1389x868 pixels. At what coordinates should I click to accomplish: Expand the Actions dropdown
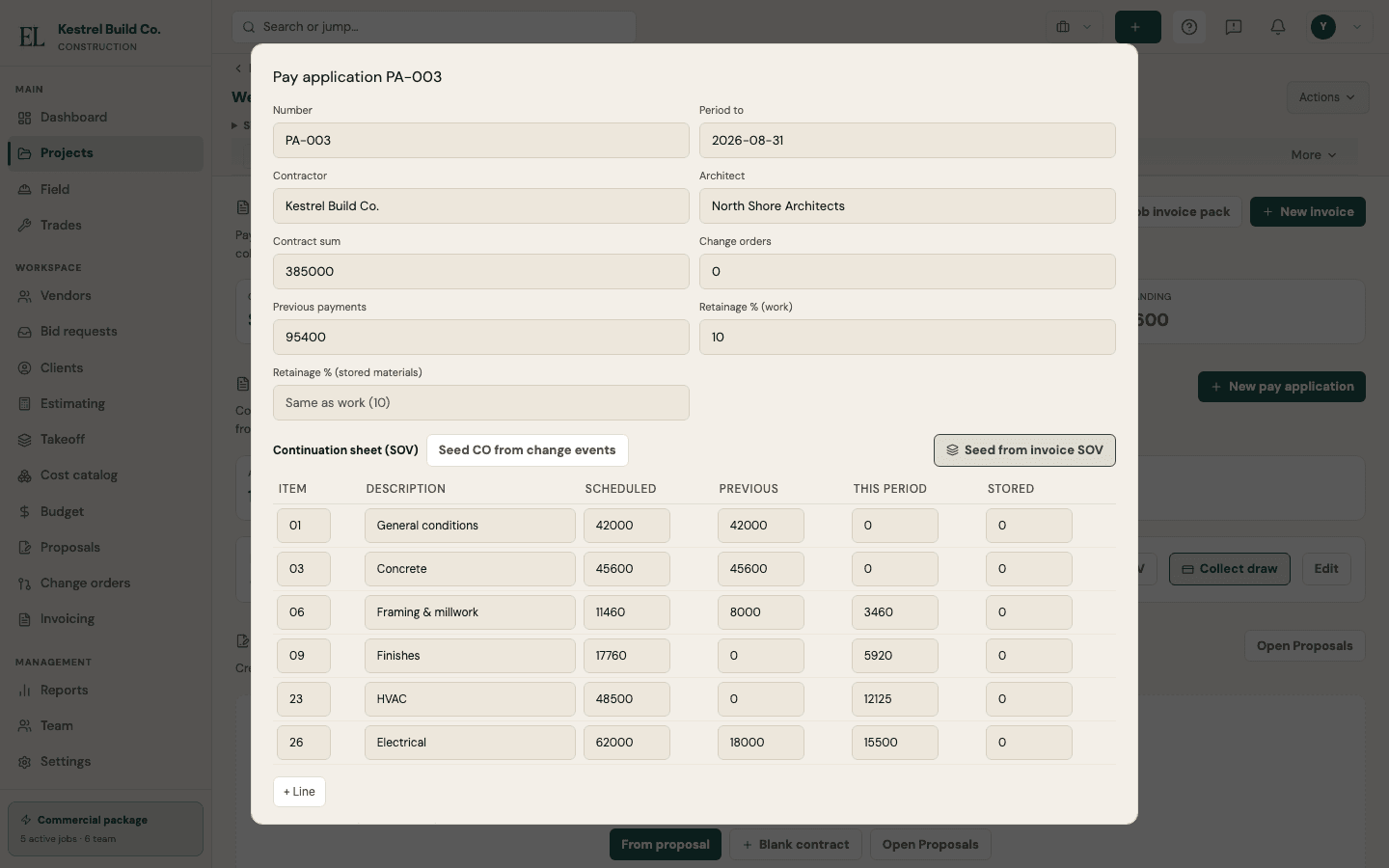pos(1327,97)
